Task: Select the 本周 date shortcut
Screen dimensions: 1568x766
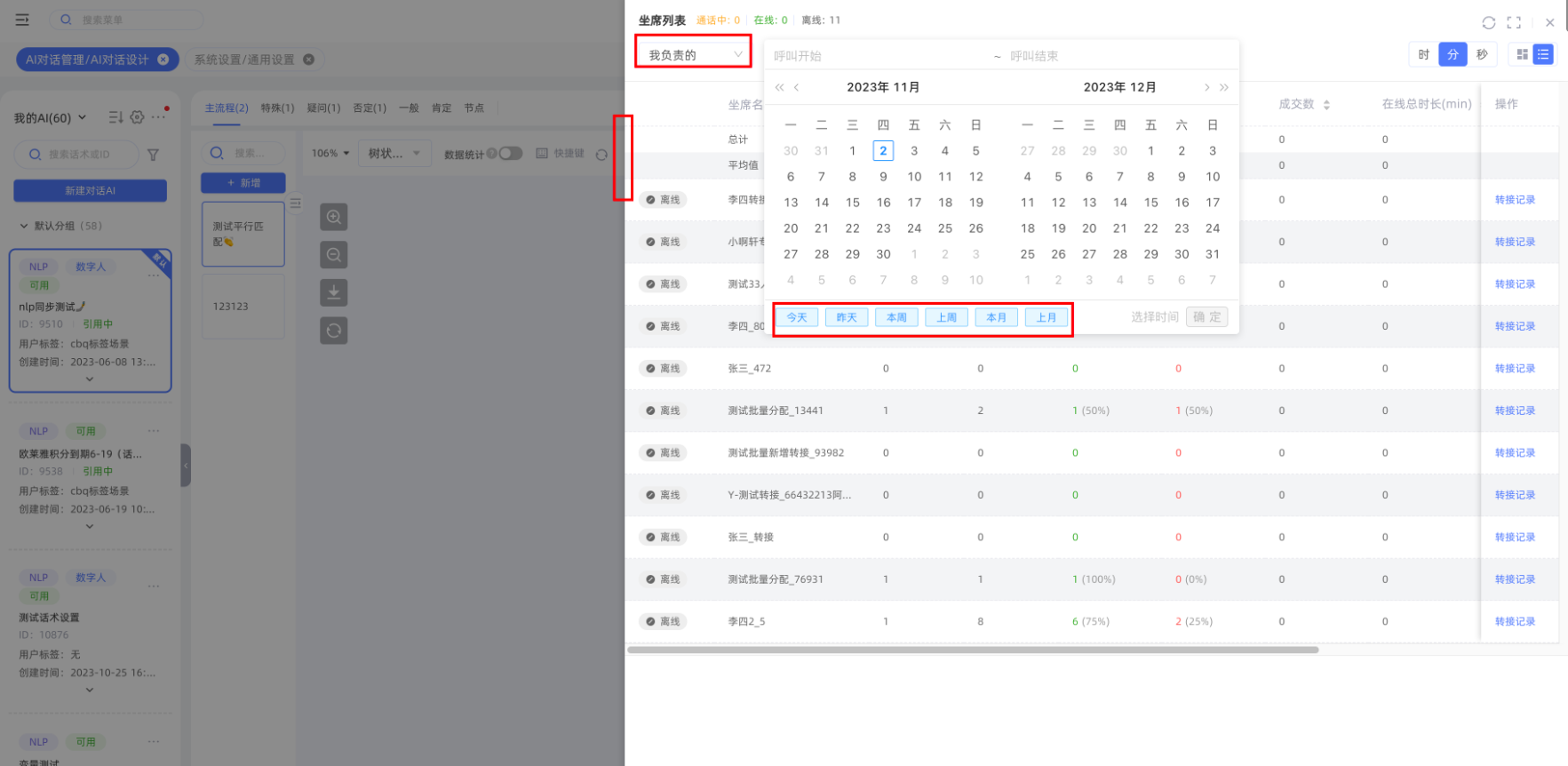Action: click(x=896, y=317)
